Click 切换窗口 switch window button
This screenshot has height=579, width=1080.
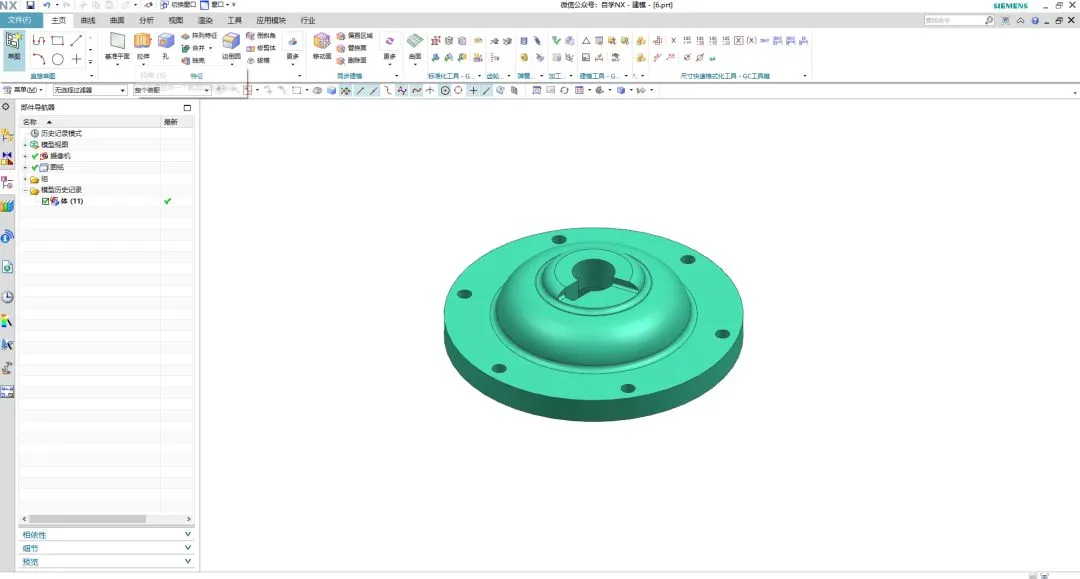(178, 5)
